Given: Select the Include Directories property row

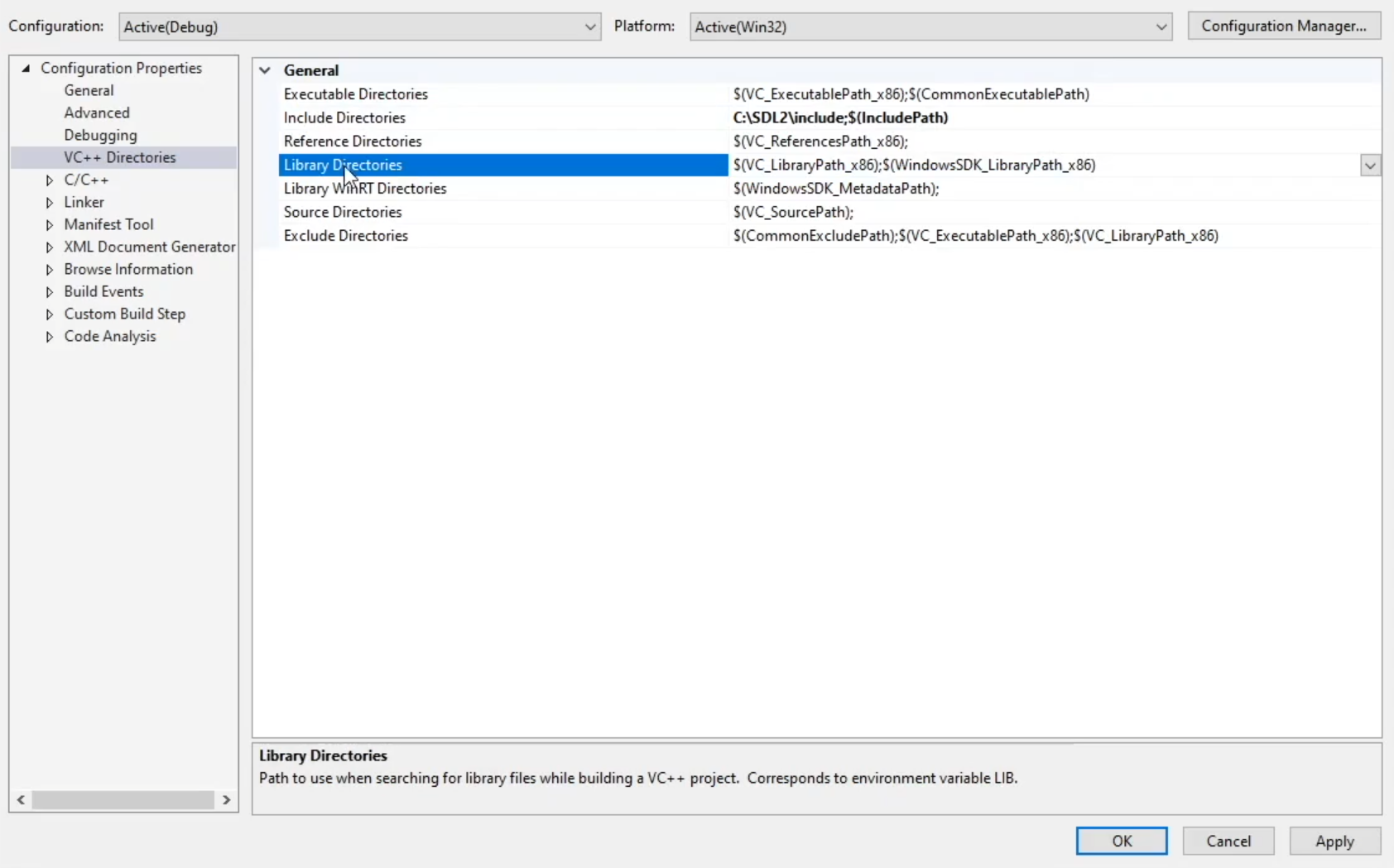Looking at the screenshot, I should [830, 117].
